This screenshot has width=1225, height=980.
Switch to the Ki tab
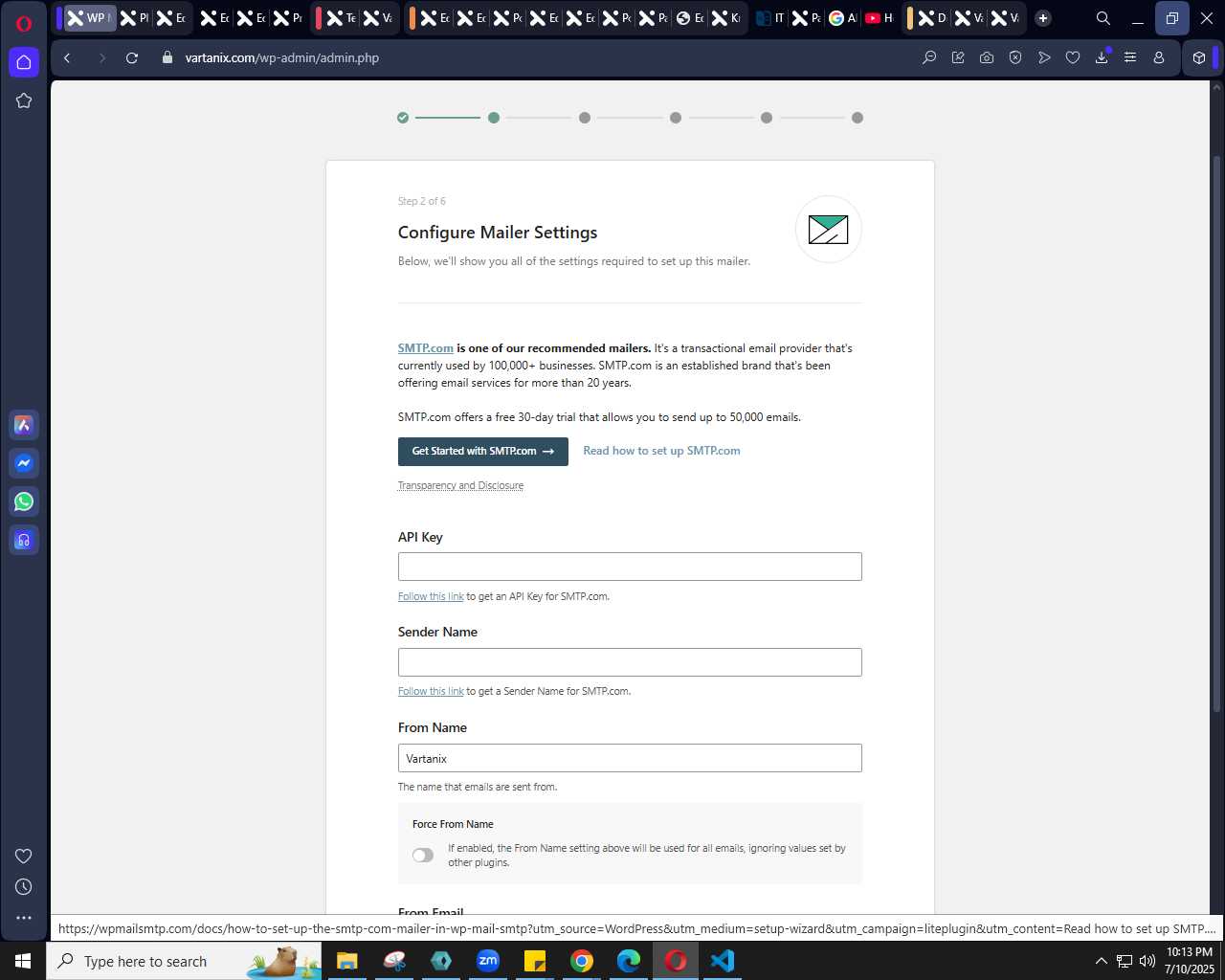click(x=727, y=18)
